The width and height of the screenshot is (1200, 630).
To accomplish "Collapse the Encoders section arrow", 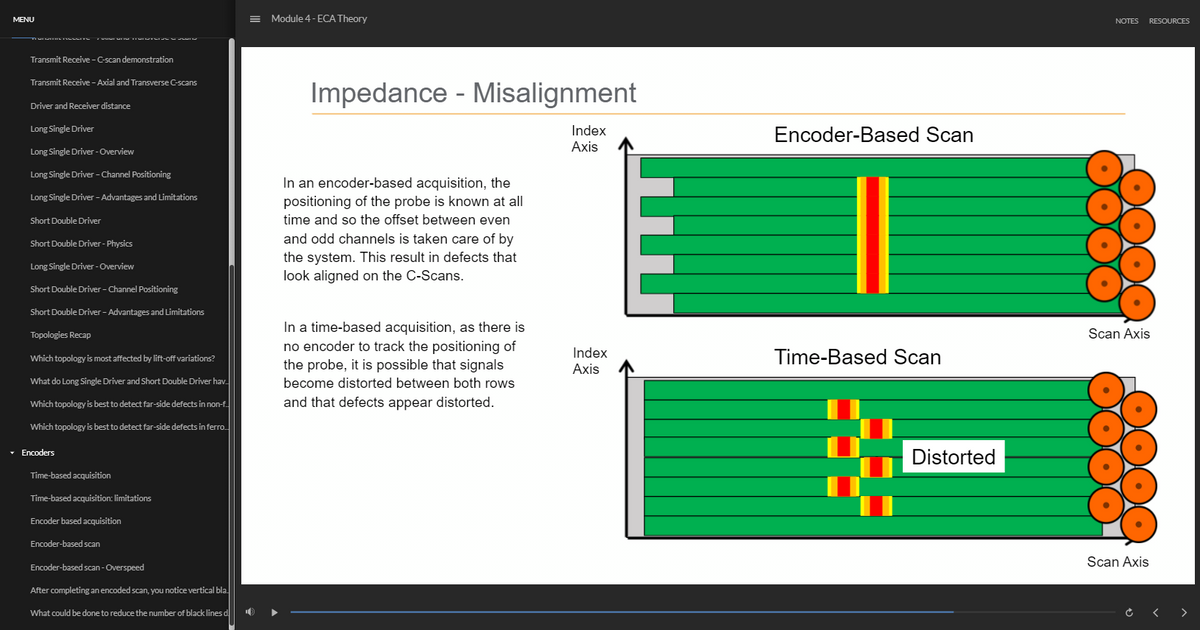I will click(12, 453).
